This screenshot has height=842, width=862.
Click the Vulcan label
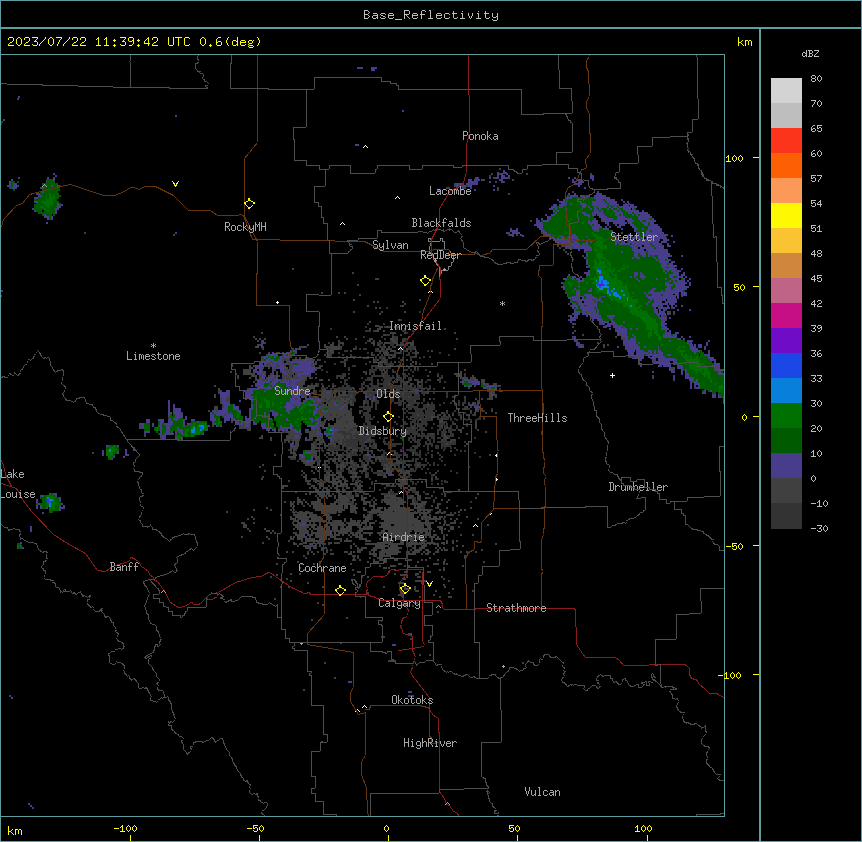(542, 792)
